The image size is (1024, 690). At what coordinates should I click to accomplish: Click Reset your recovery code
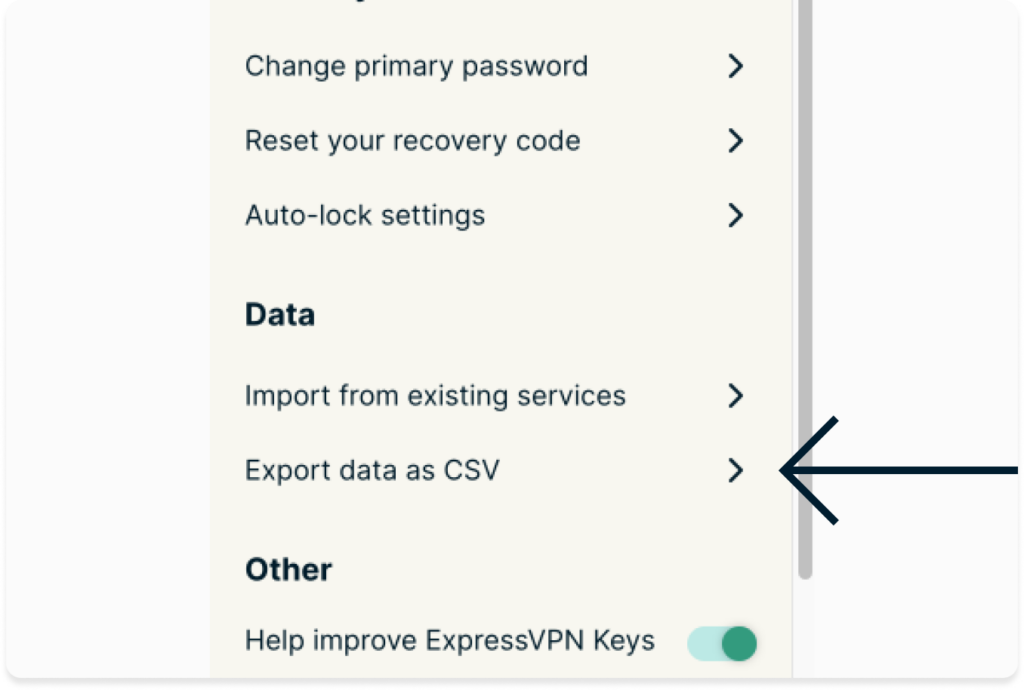click(x=411, y=140)
